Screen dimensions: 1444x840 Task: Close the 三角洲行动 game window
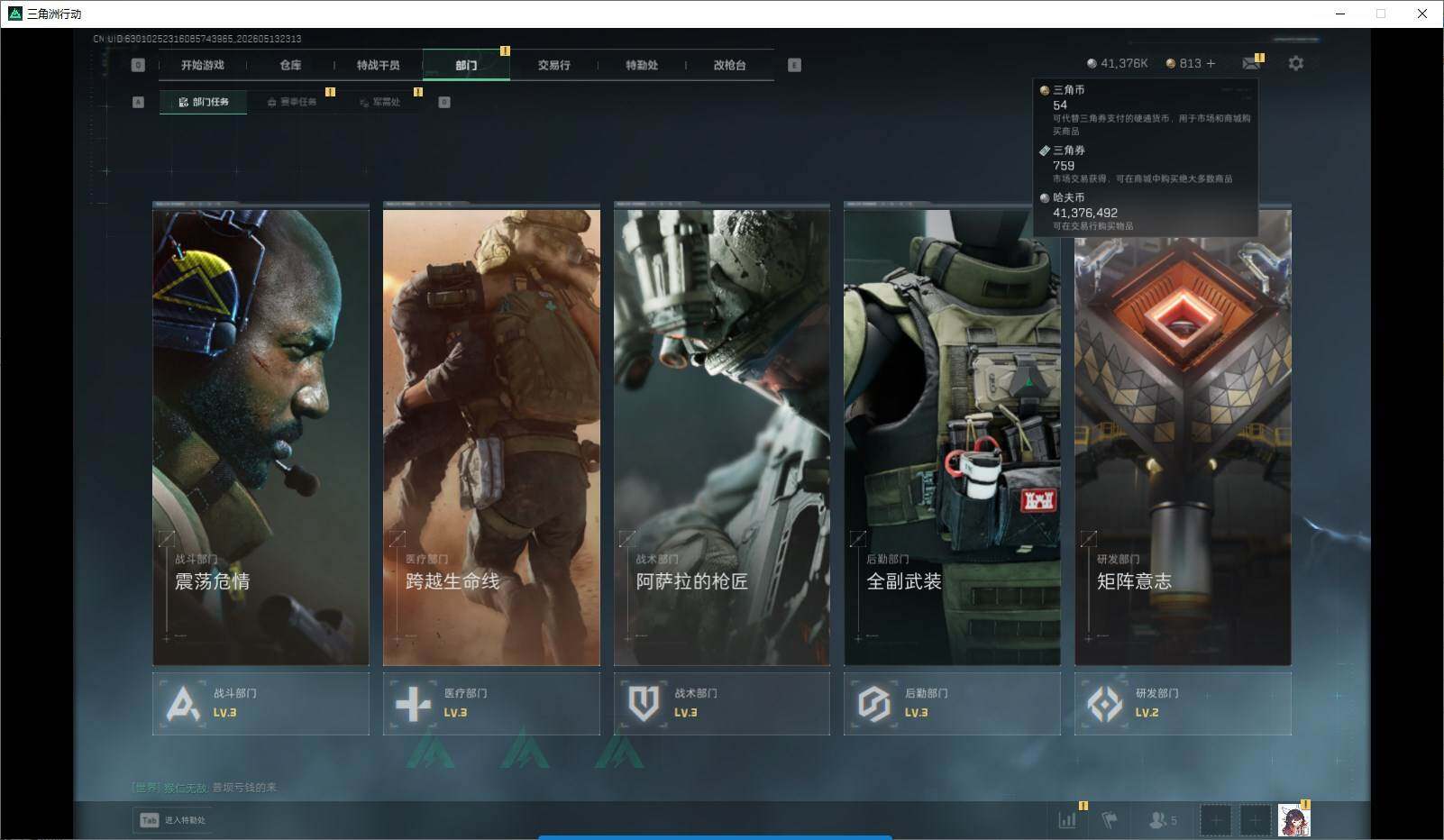coord(1422,14)
